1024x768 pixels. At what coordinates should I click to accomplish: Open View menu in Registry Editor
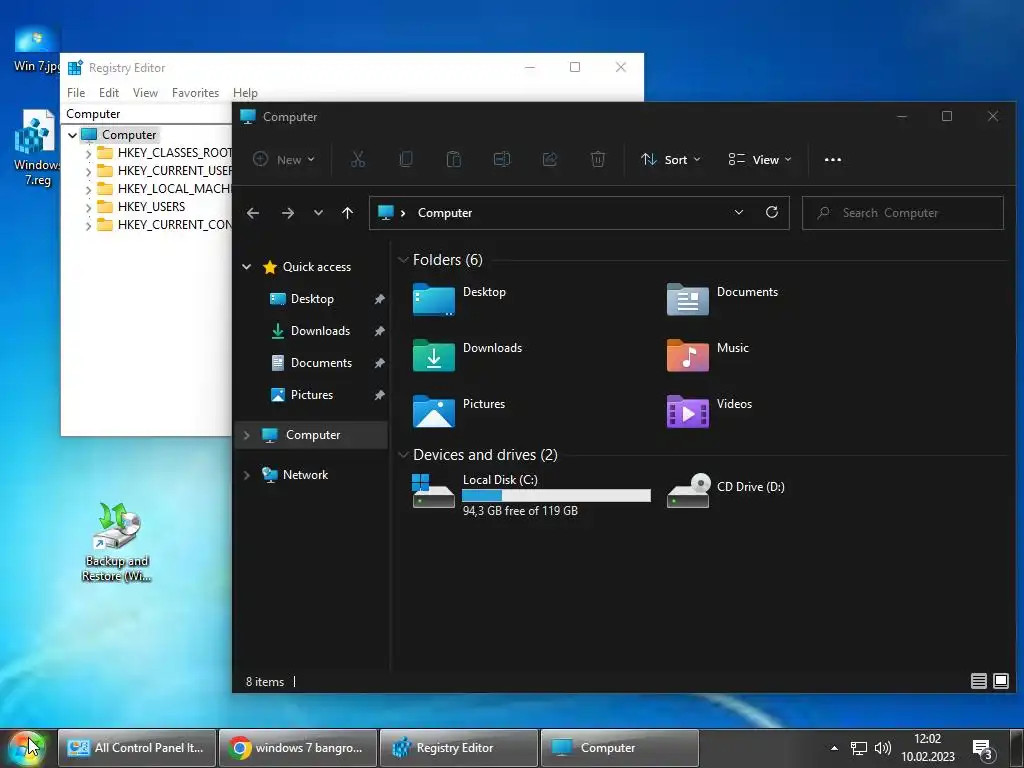(145, 93)
